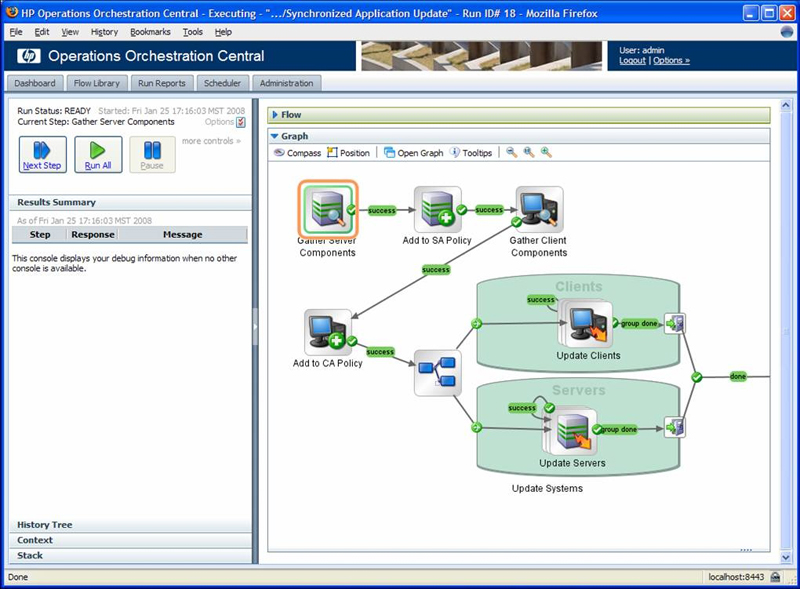The width and height of the screenshot is (800, 589).
Task: Click the green join checkmark before done
Action: point(697,377)
